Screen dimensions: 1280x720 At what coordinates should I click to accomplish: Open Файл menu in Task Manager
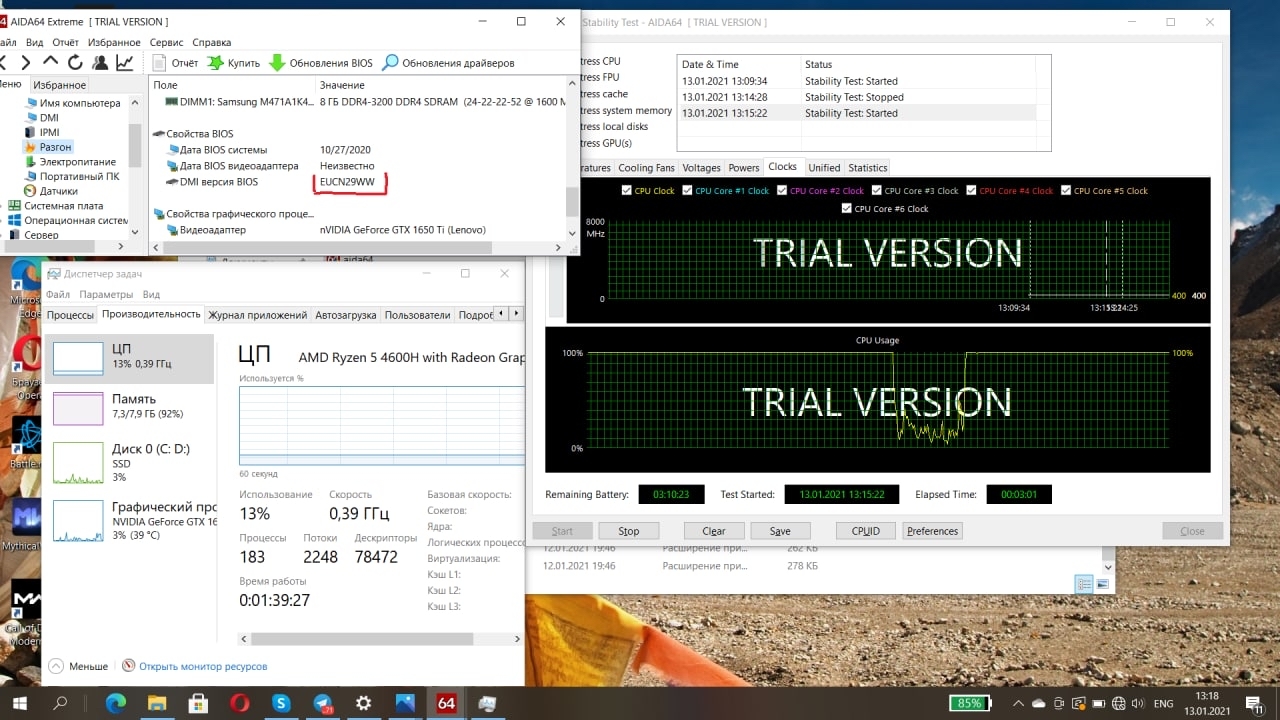(57, 295)
